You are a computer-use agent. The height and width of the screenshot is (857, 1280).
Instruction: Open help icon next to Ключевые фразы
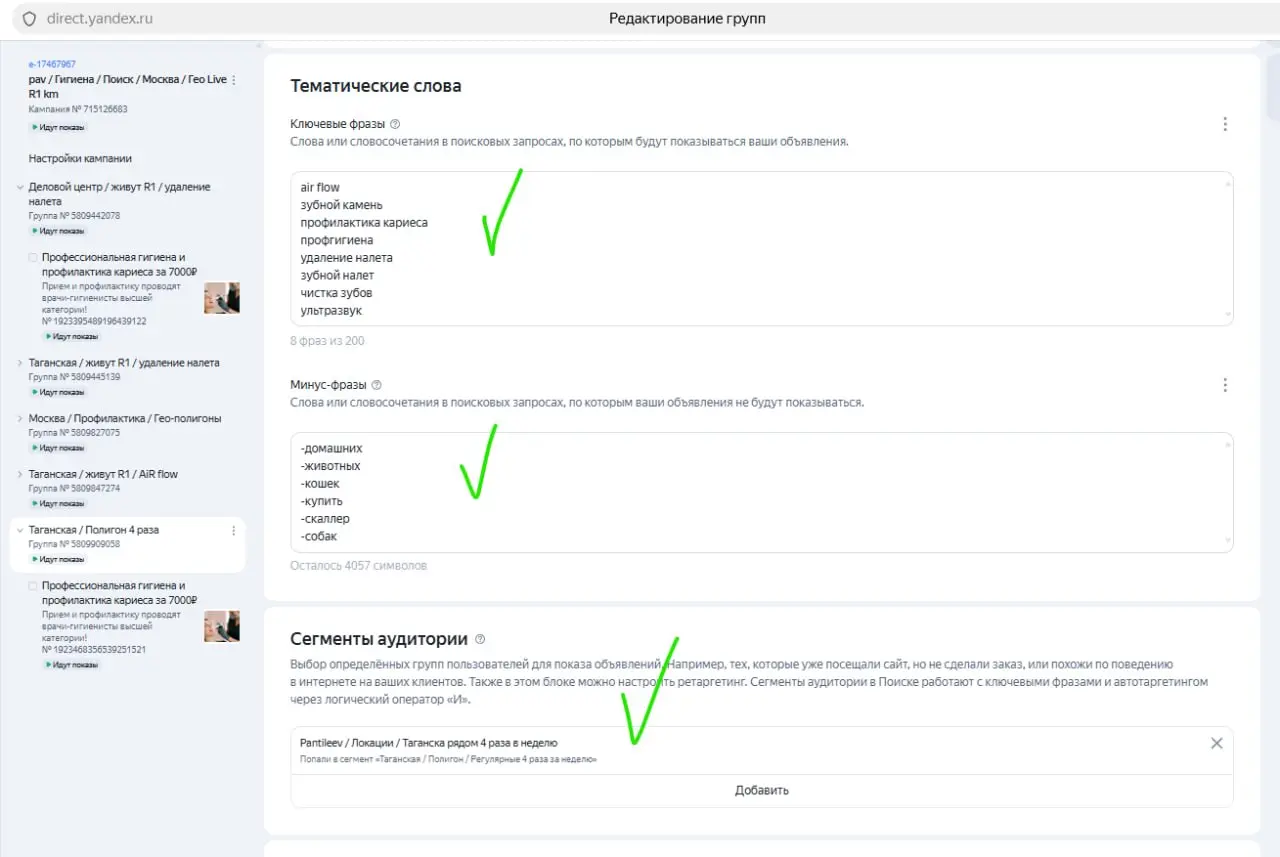[395, 124]
